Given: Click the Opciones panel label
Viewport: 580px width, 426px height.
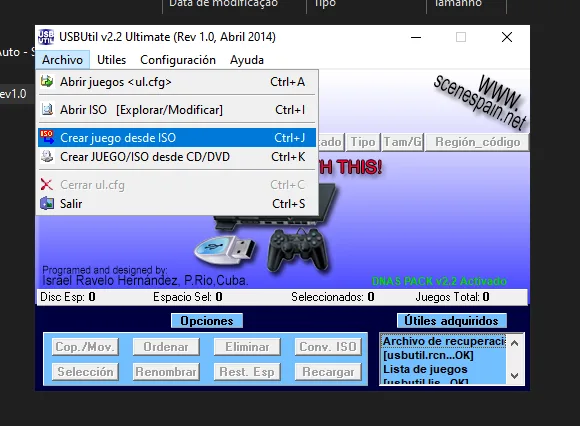Looking at the screenshot, I should click(x=207, y=321).
